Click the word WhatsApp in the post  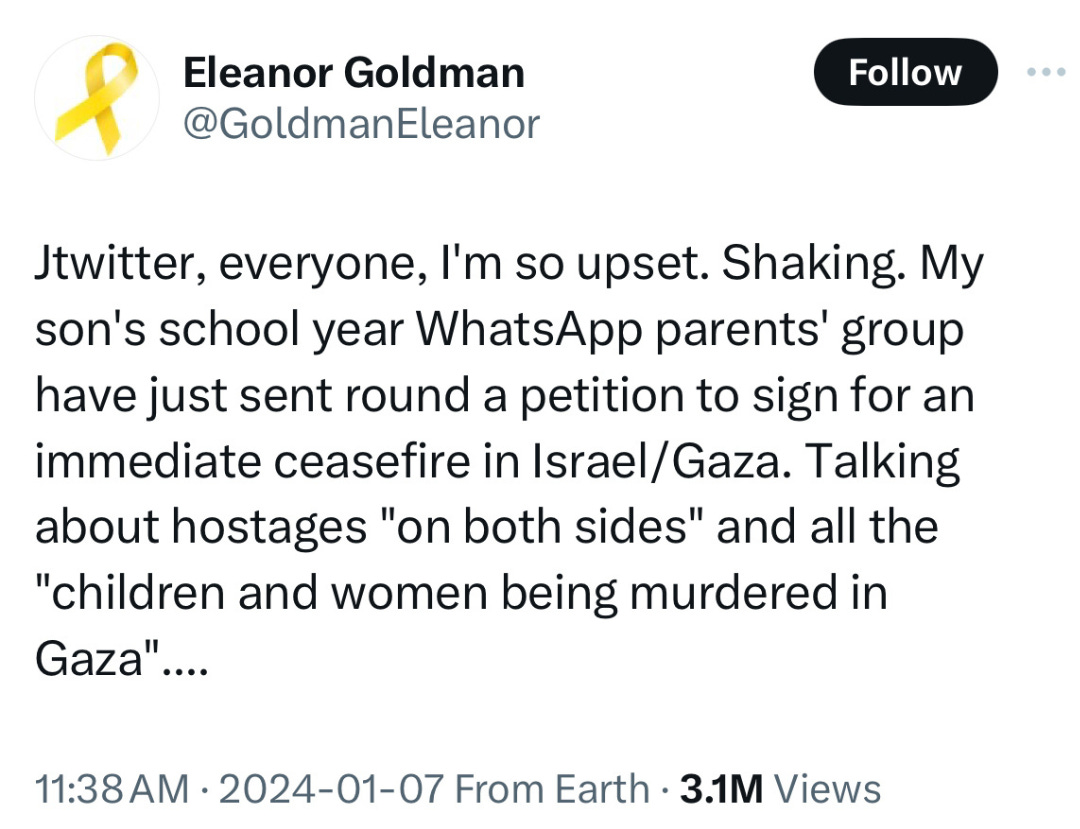coord(529,330)
